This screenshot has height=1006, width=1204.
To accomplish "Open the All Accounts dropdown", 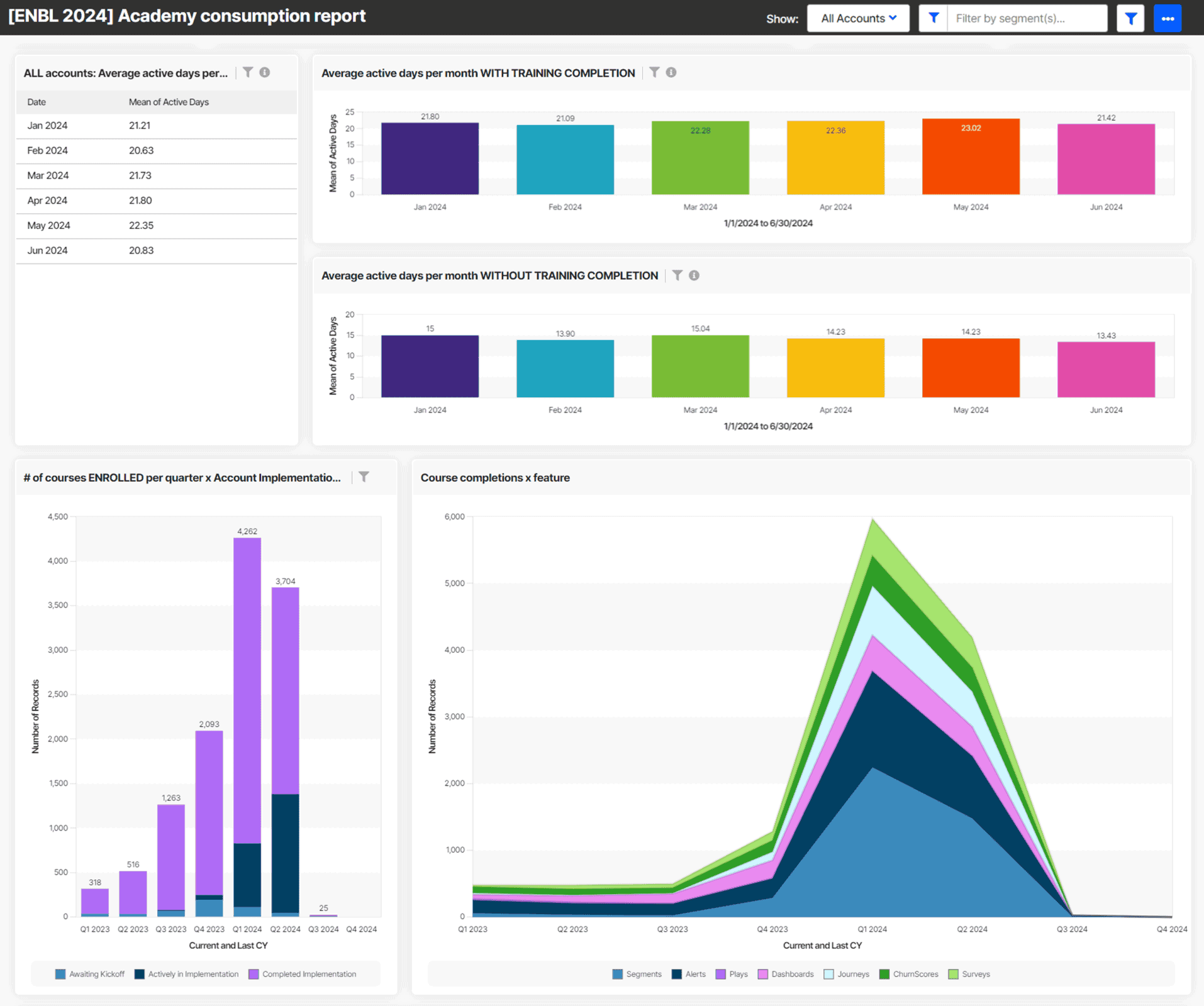I will (858, 18).
